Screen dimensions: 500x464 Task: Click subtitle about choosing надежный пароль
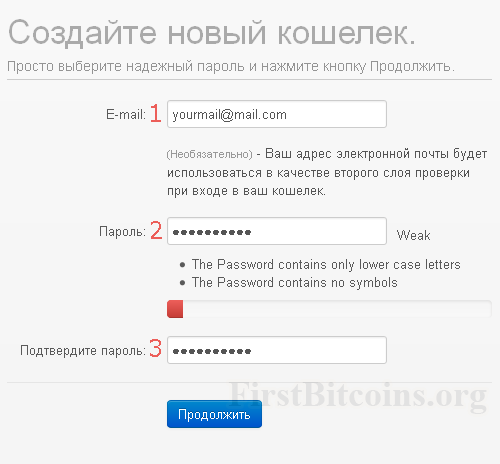tap(231, 66)
